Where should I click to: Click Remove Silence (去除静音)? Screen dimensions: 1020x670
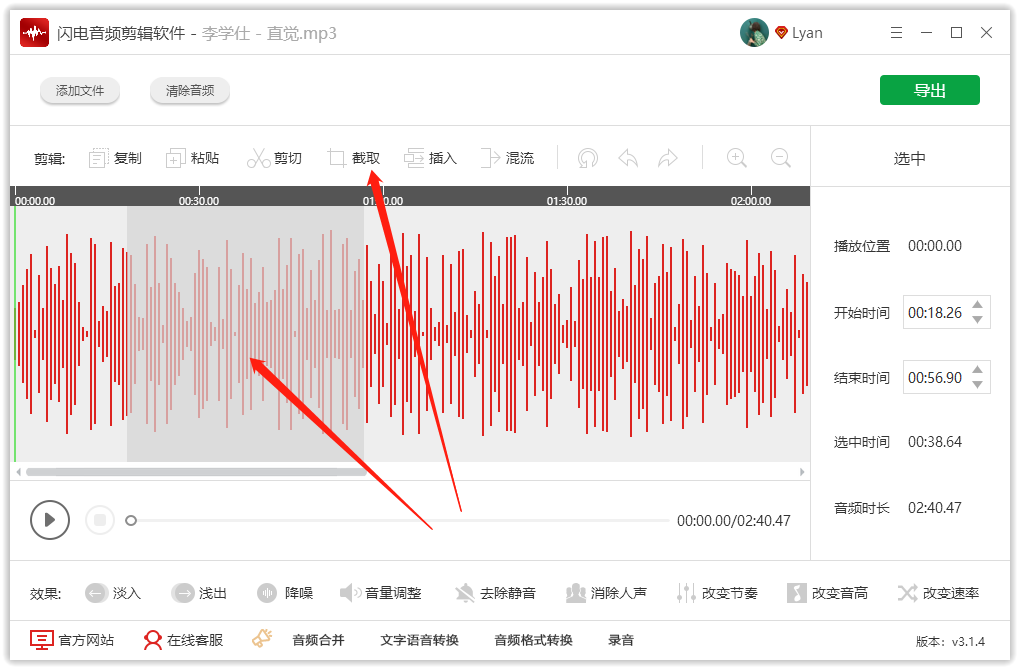495,593
